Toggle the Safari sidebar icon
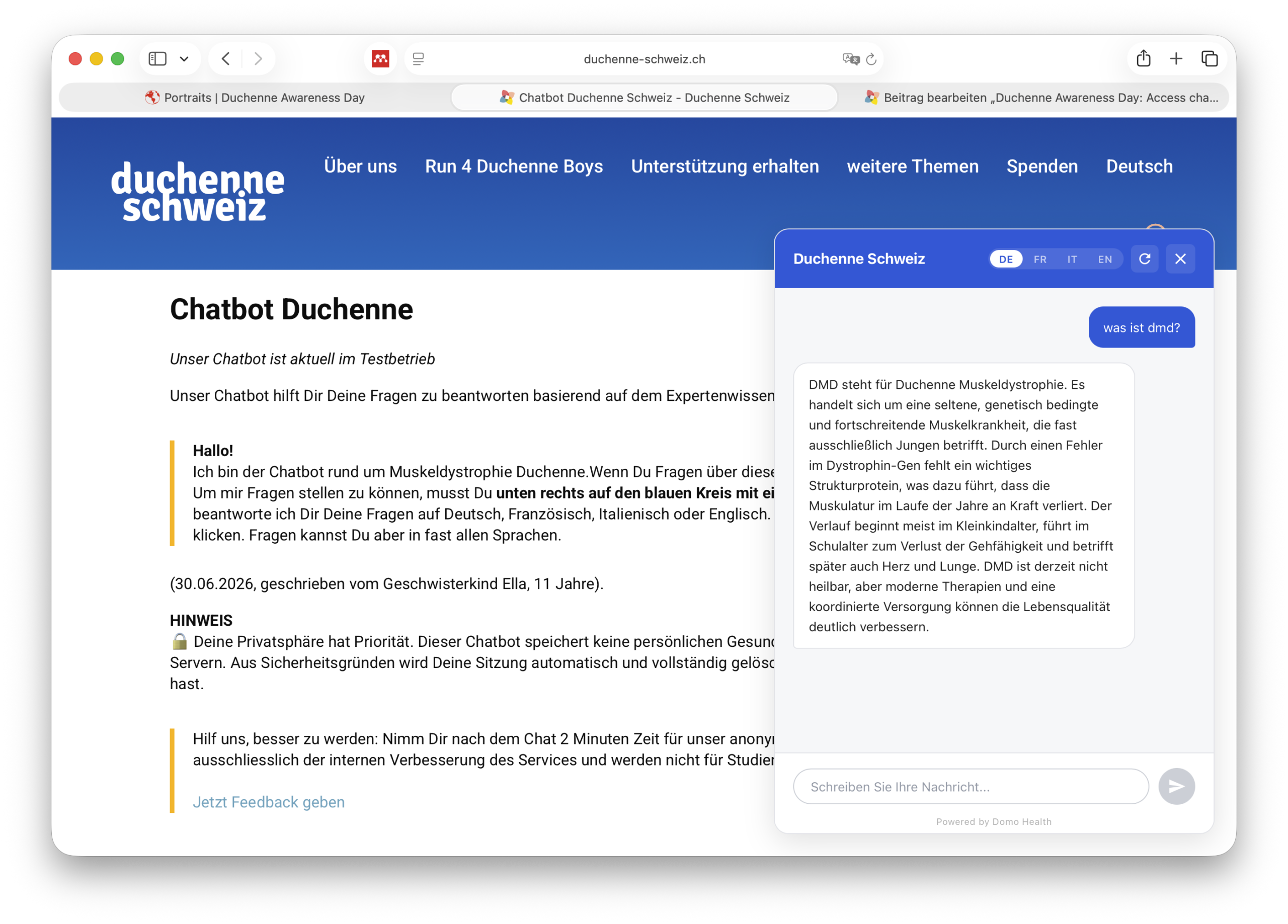Image resolution: width=1288 pixels, height=924 pixels. pos(157,58)
